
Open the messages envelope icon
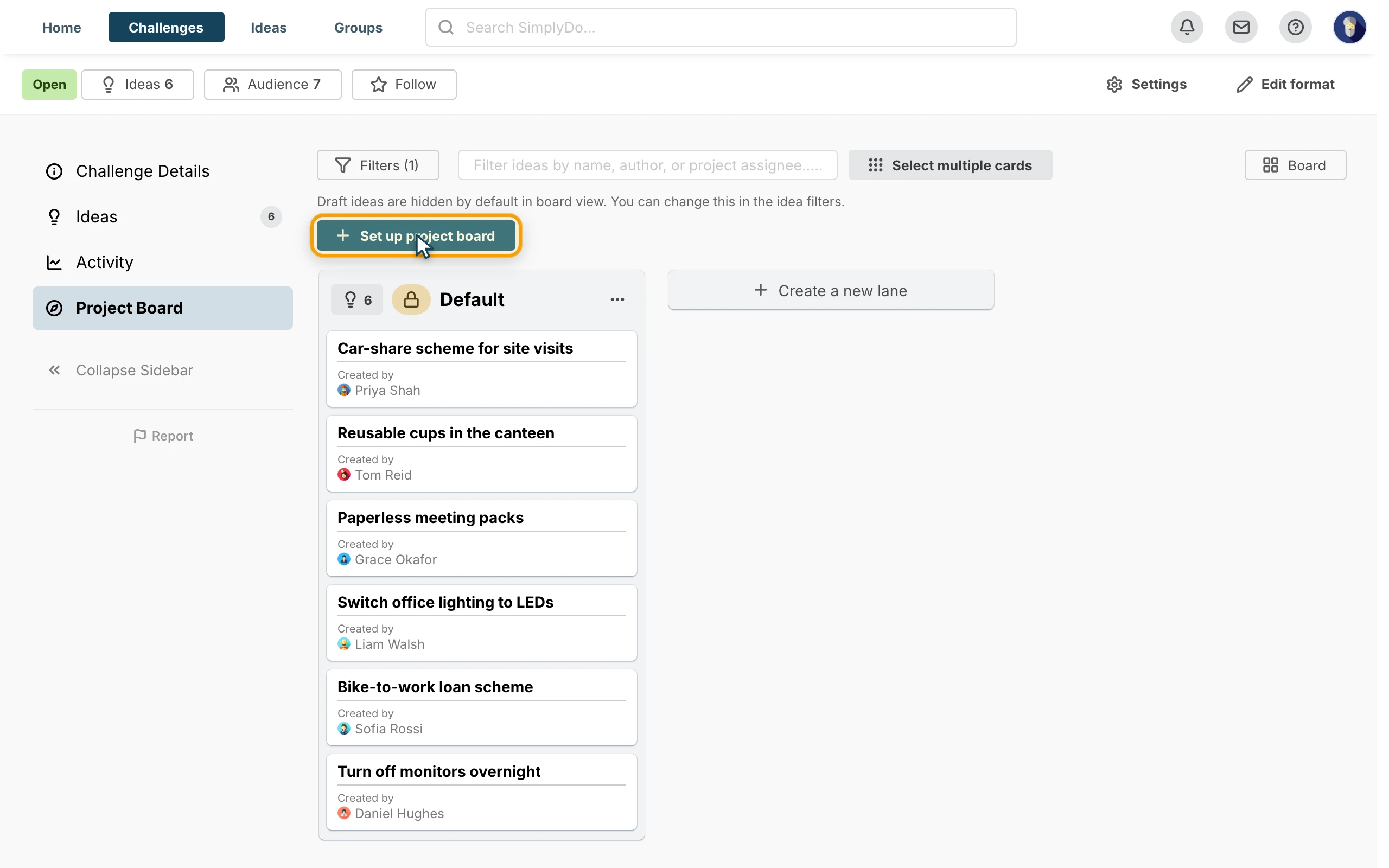coord(1241,27)
